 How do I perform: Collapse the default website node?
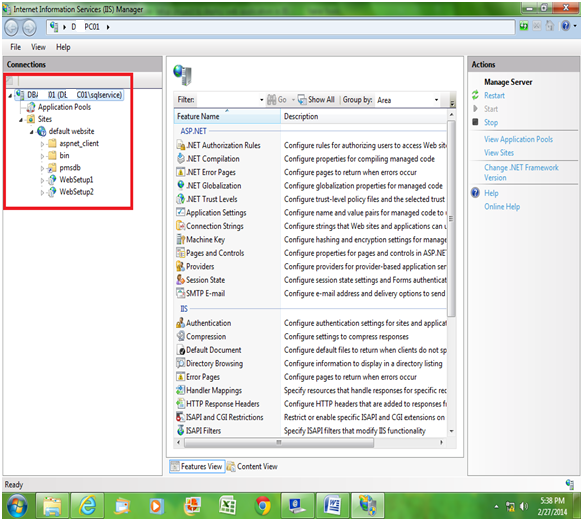32,132
